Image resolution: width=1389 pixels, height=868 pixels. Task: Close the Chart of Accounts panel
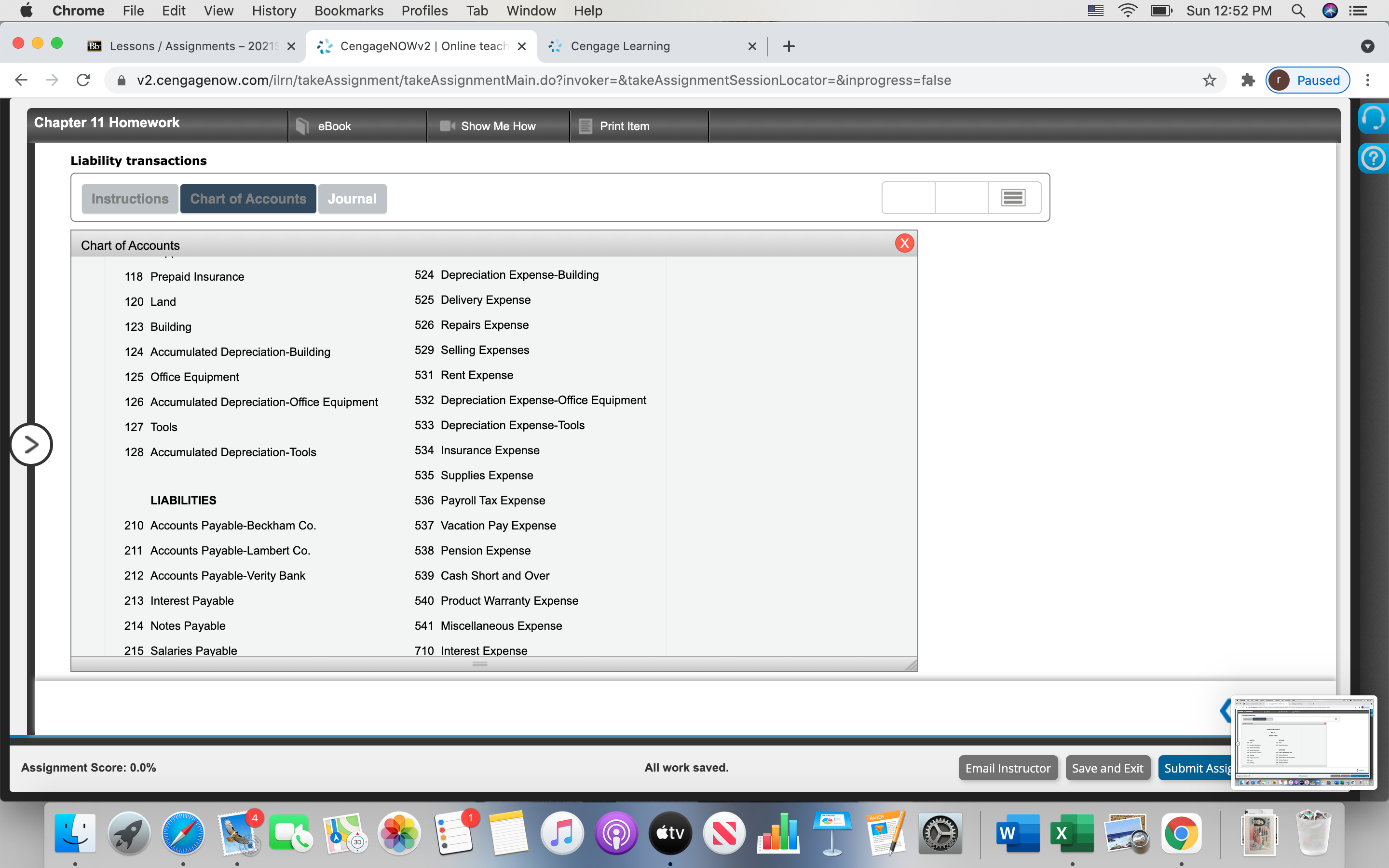click(904, 244)
